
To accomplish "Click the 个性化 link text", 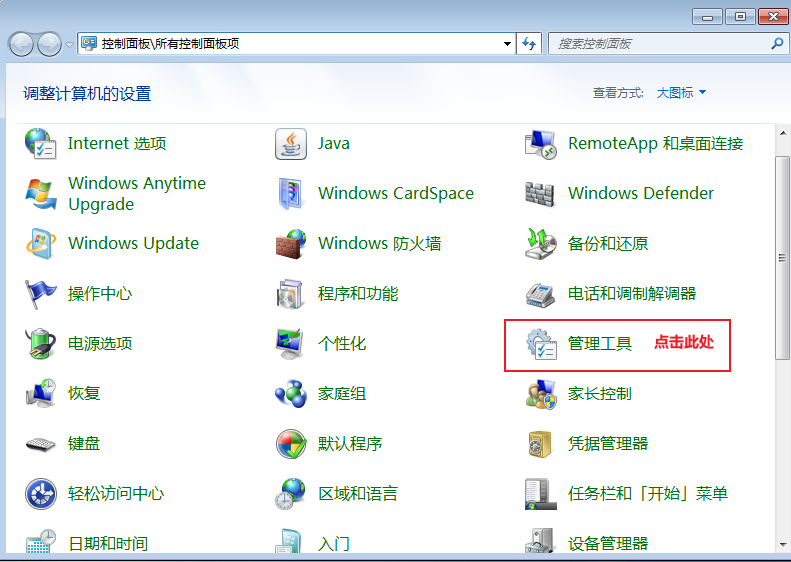I will (x=342, y=344).
